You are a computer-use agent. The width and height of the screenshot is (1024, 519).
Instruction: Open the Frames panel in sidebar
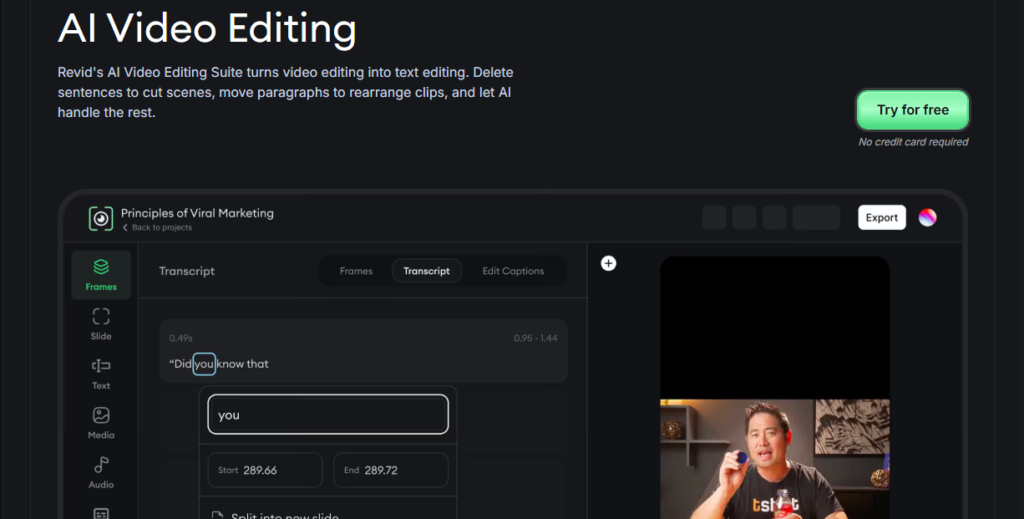101,274
